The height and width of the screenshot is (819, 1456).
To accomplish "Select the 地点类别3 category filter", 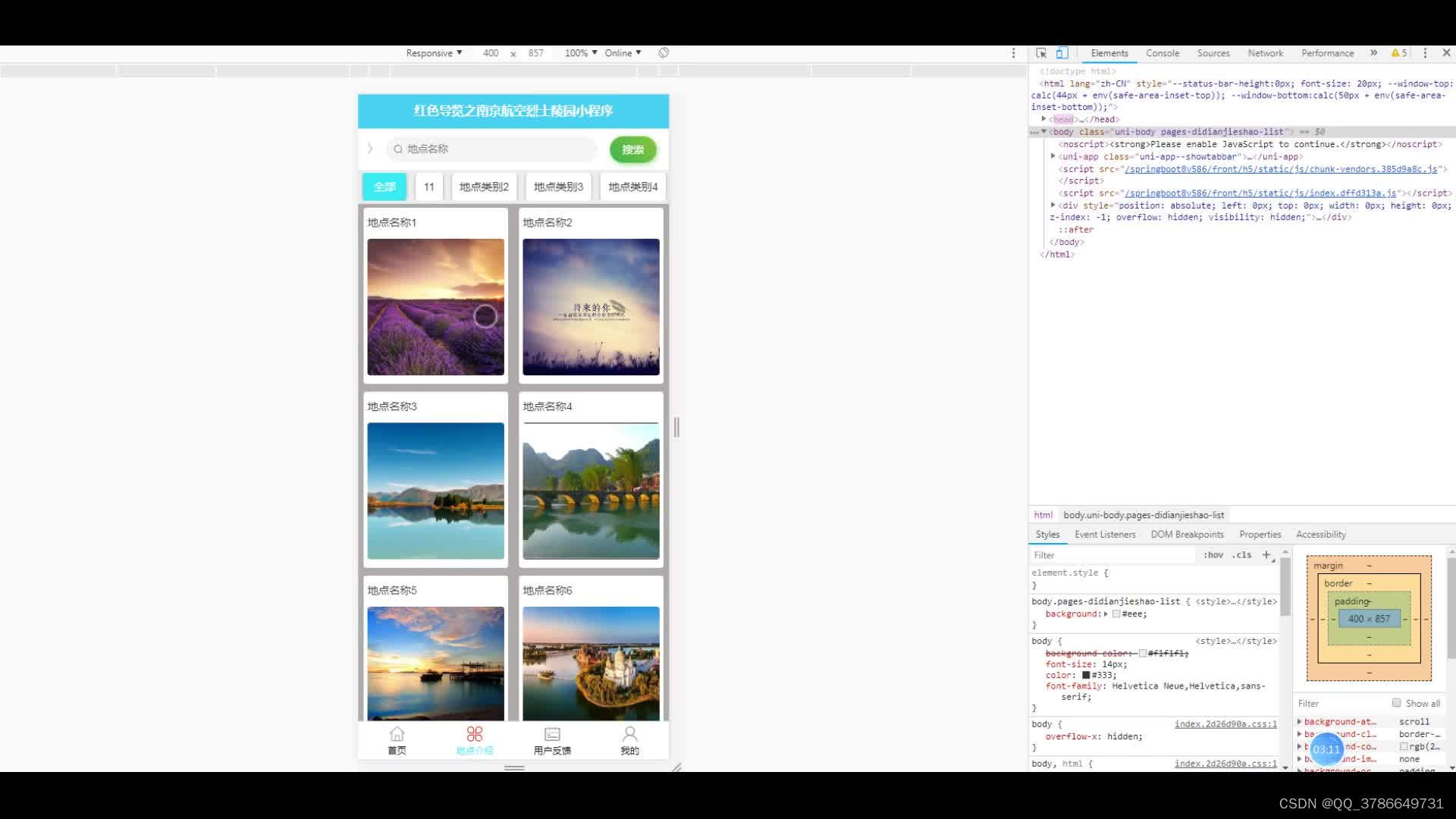I will pyautogui.click(x=558, y=187).
